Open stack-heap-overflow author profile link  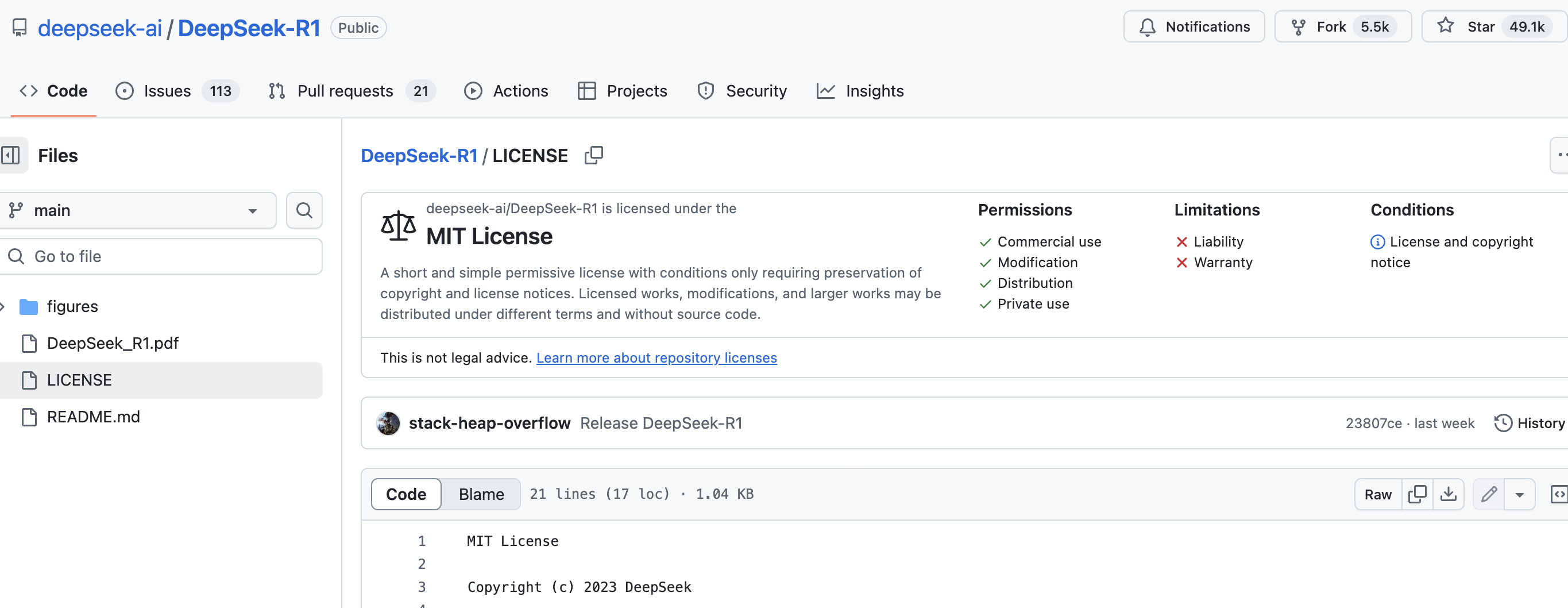tap(489, 424)
